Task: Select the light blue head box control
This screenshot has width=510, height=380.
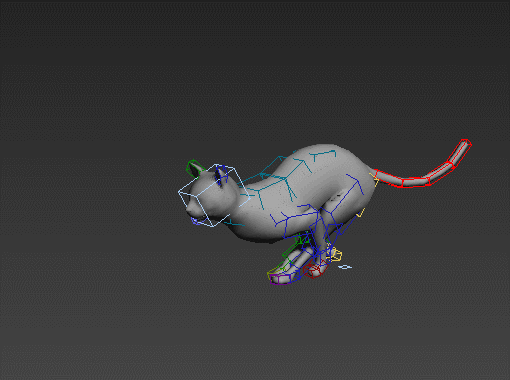Action: tap(214, 195)
